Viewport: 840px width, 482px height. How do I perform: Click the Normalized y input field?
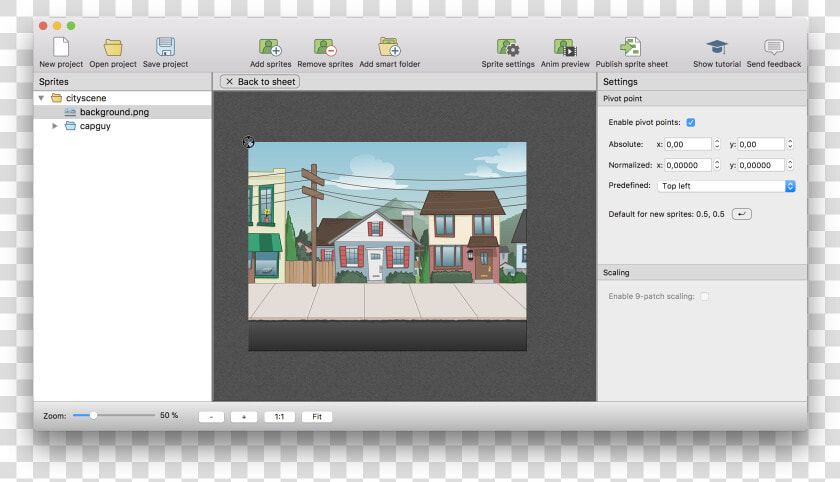[761, 165]
